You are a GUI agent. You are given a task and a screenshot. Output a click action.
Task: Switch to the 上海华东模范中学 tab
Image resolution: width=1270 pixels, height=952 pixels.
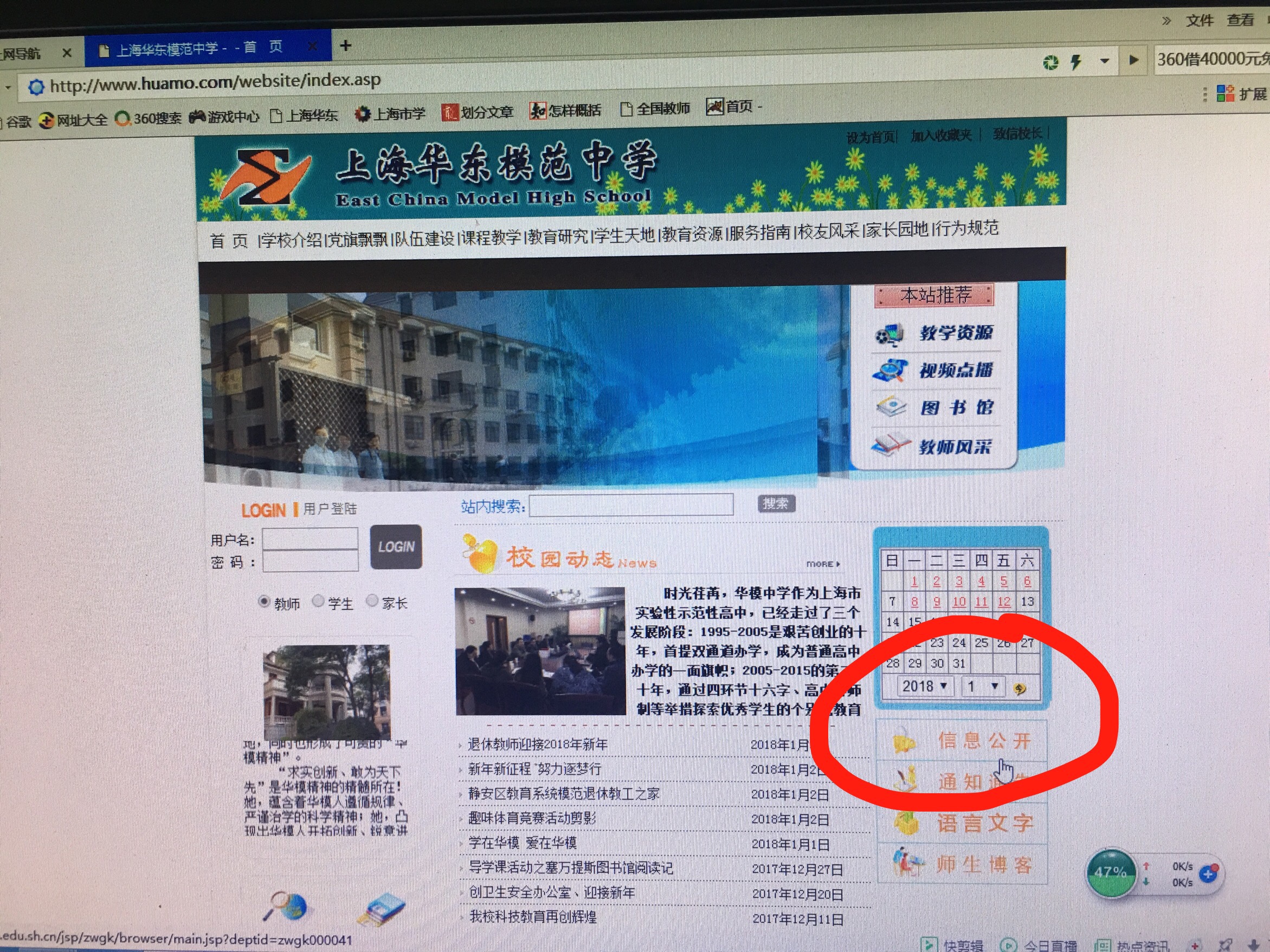tap(208, 48)
